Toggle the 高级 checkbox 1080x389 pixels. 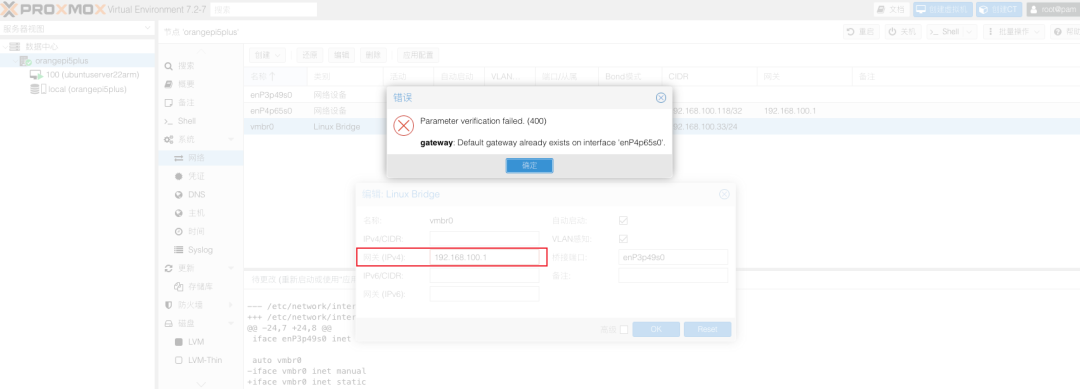click(623, 329)
